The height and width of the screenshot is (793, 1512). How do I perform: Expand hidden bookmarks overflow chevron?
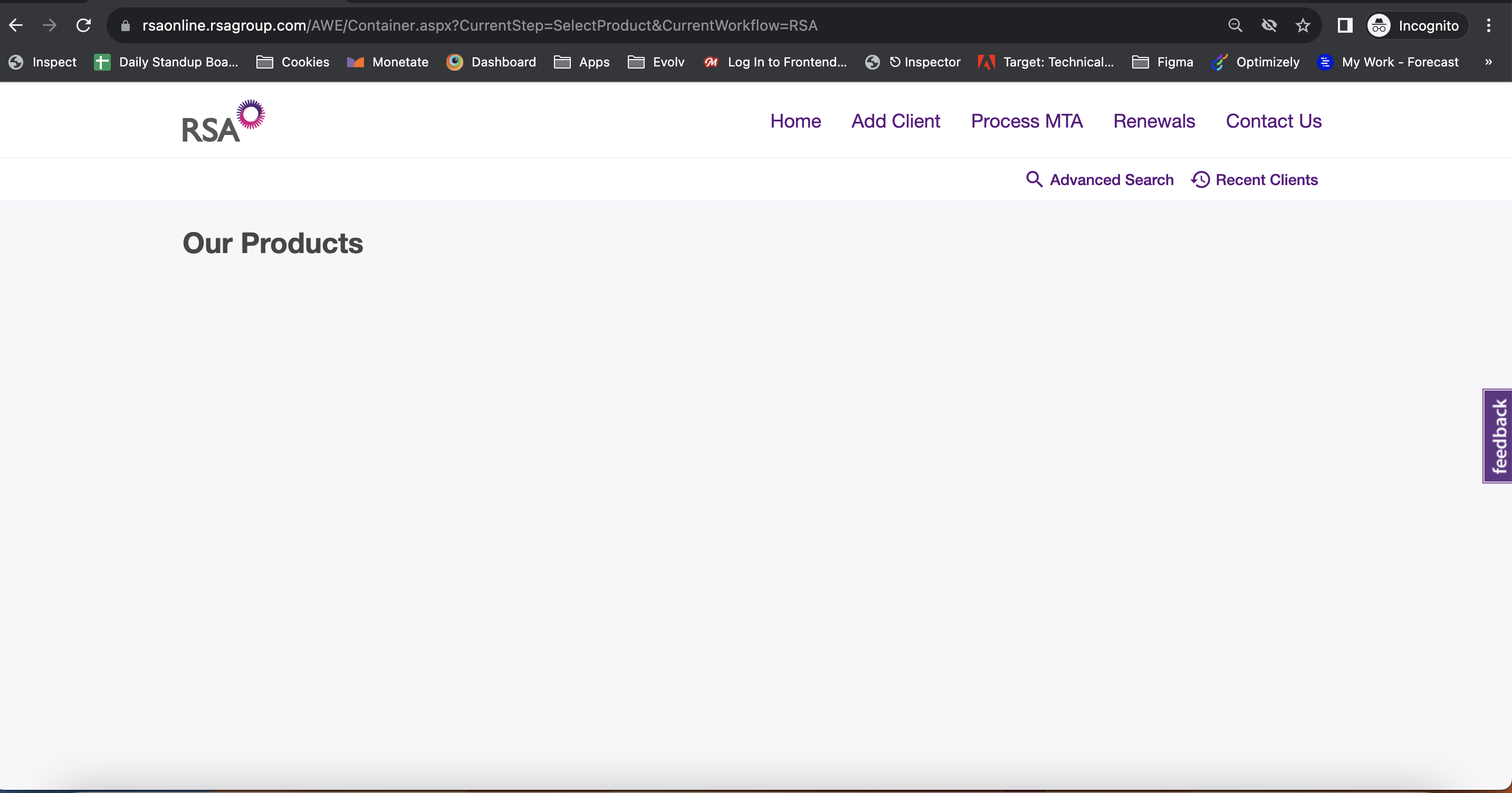coord(1488,62)
